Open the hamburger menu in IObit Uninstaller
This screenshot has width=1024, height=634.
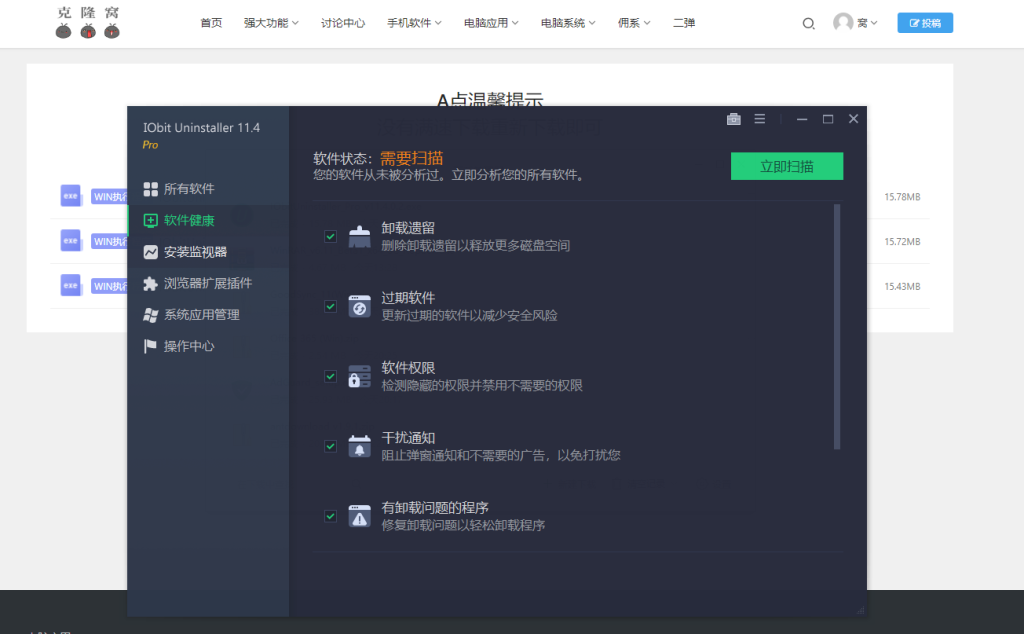(760, 119)
